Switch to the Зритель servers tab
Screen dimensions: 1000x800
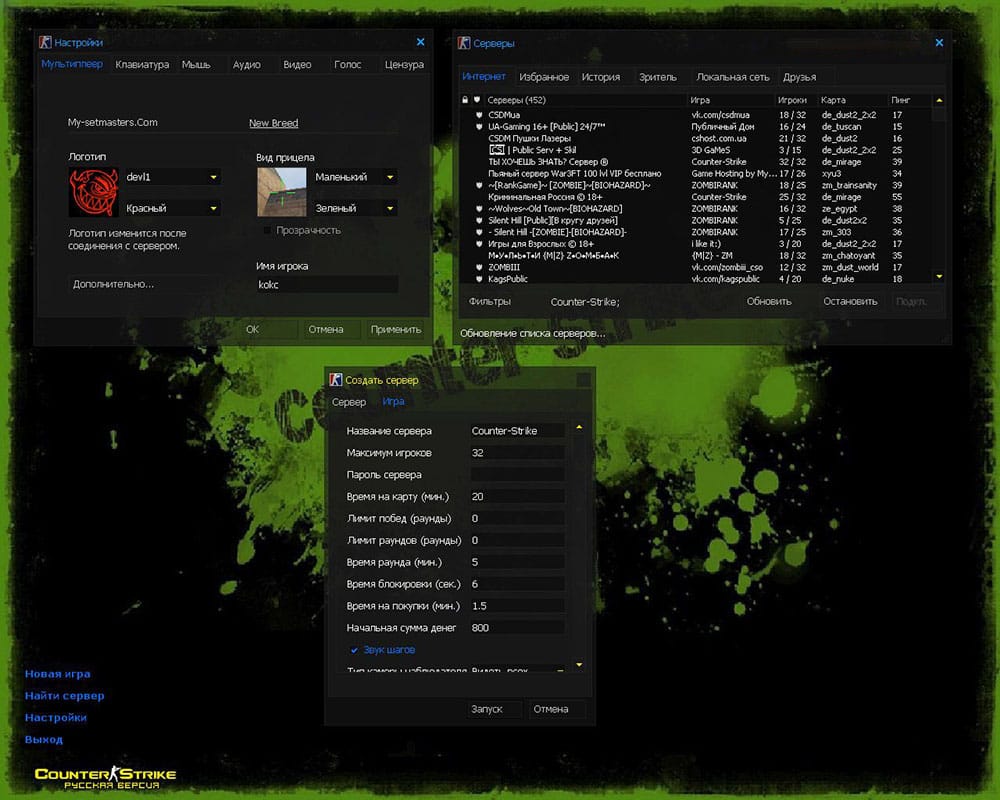[658, 77]
